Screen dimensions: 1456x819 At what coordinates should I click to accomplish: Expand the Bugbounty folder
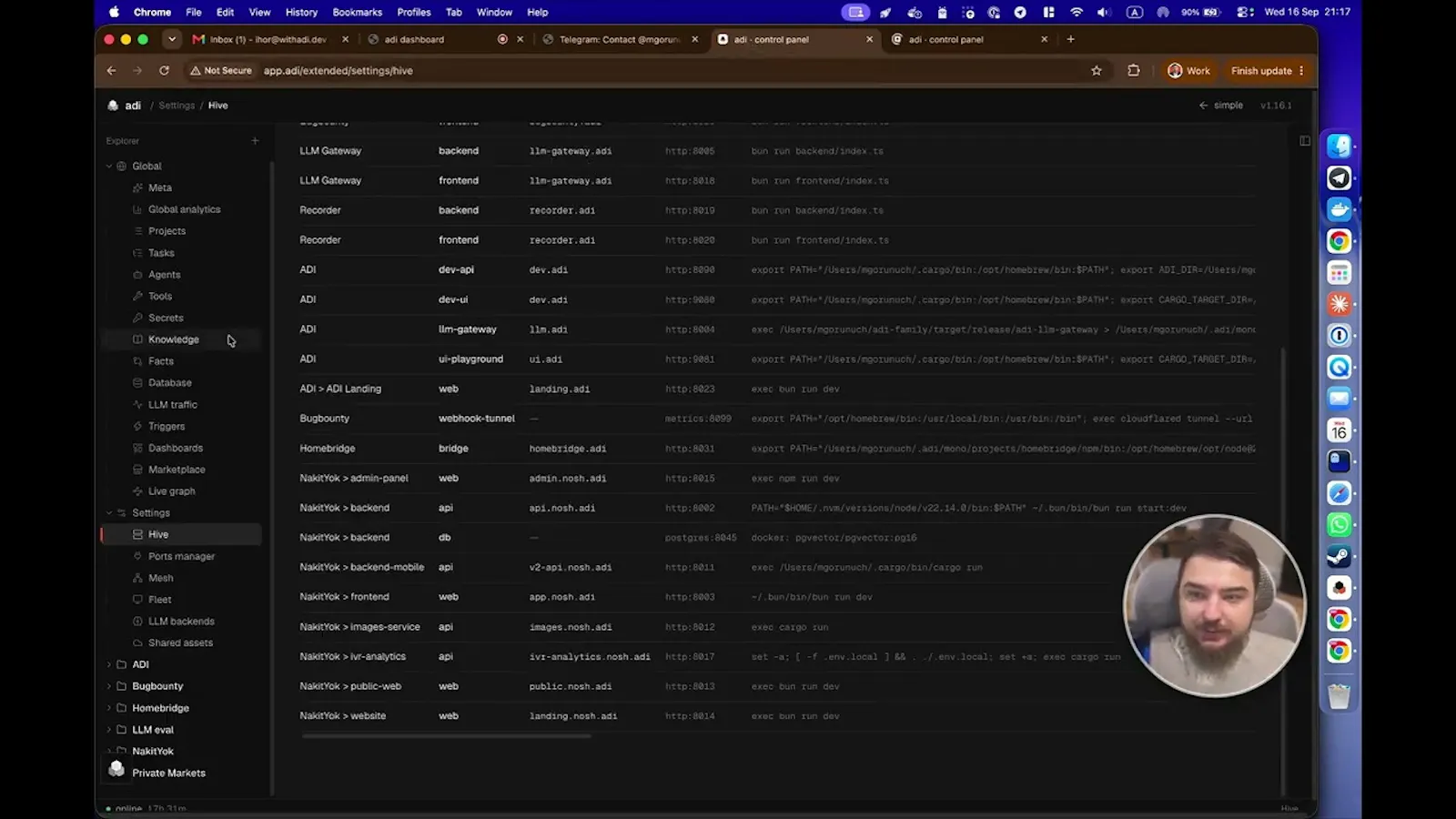109,686
